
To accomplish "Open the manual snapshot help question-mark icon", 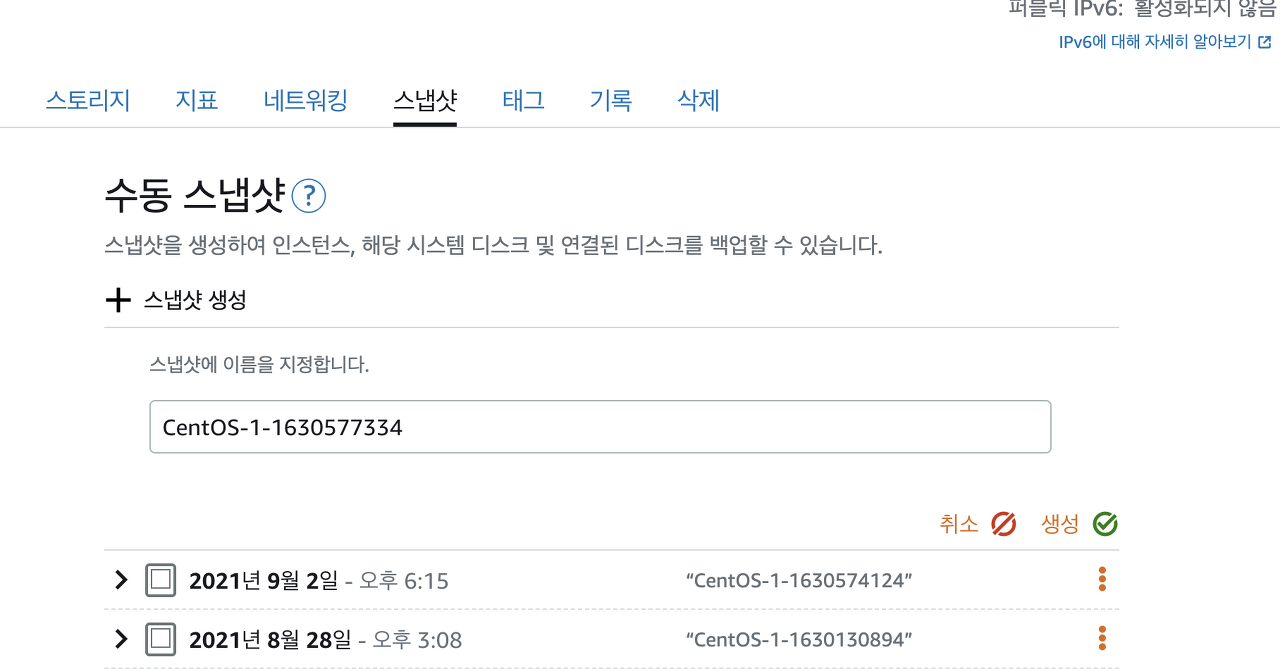I will (309, 196).
